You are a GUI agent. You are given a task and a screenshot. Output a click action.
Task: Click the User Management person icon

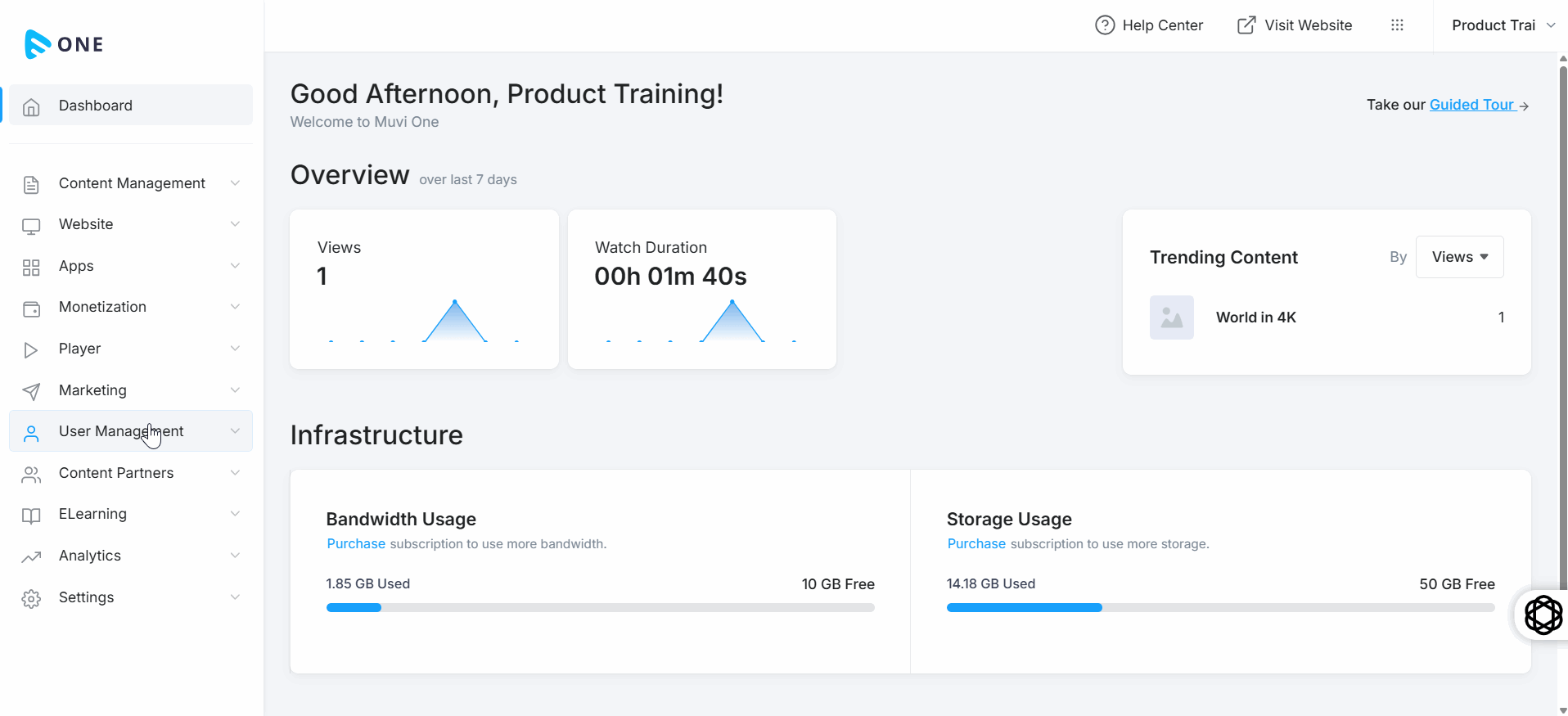point(31,433)
